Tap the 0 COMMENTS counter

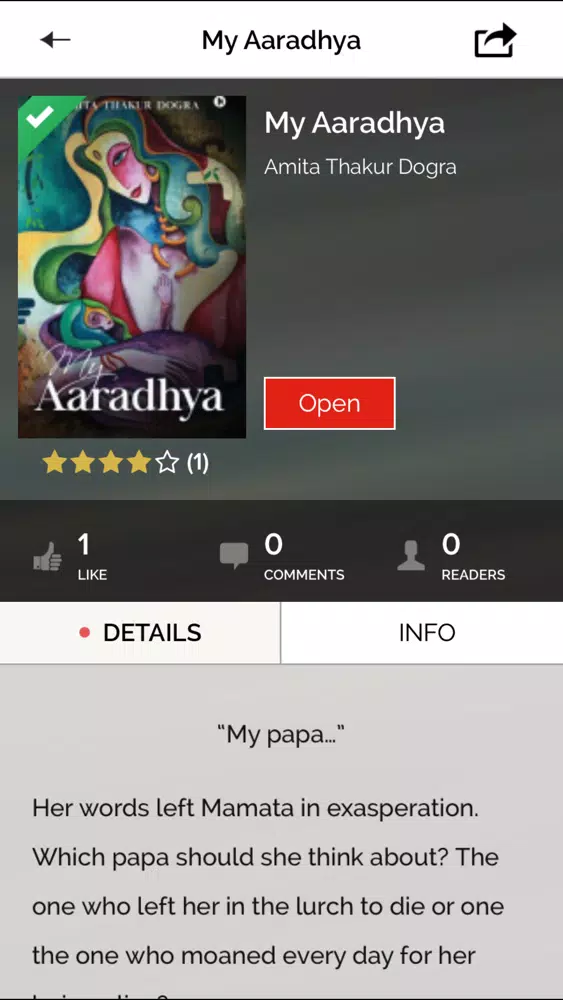pos(304,556)
